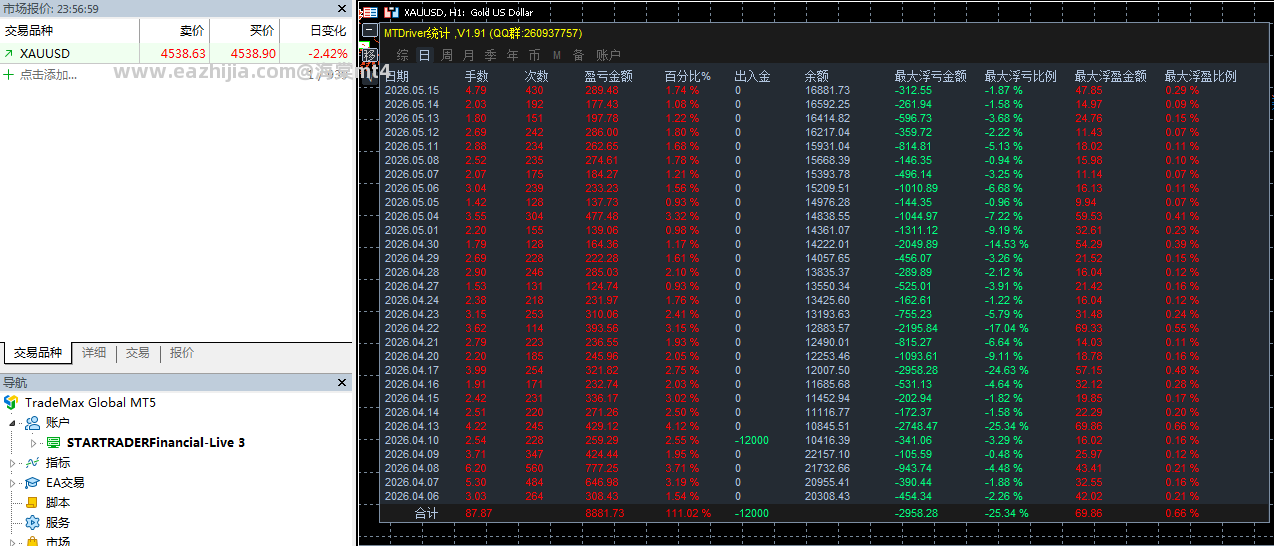
Task: Select the 周 weekly stats tab
Action: (446, 55)
